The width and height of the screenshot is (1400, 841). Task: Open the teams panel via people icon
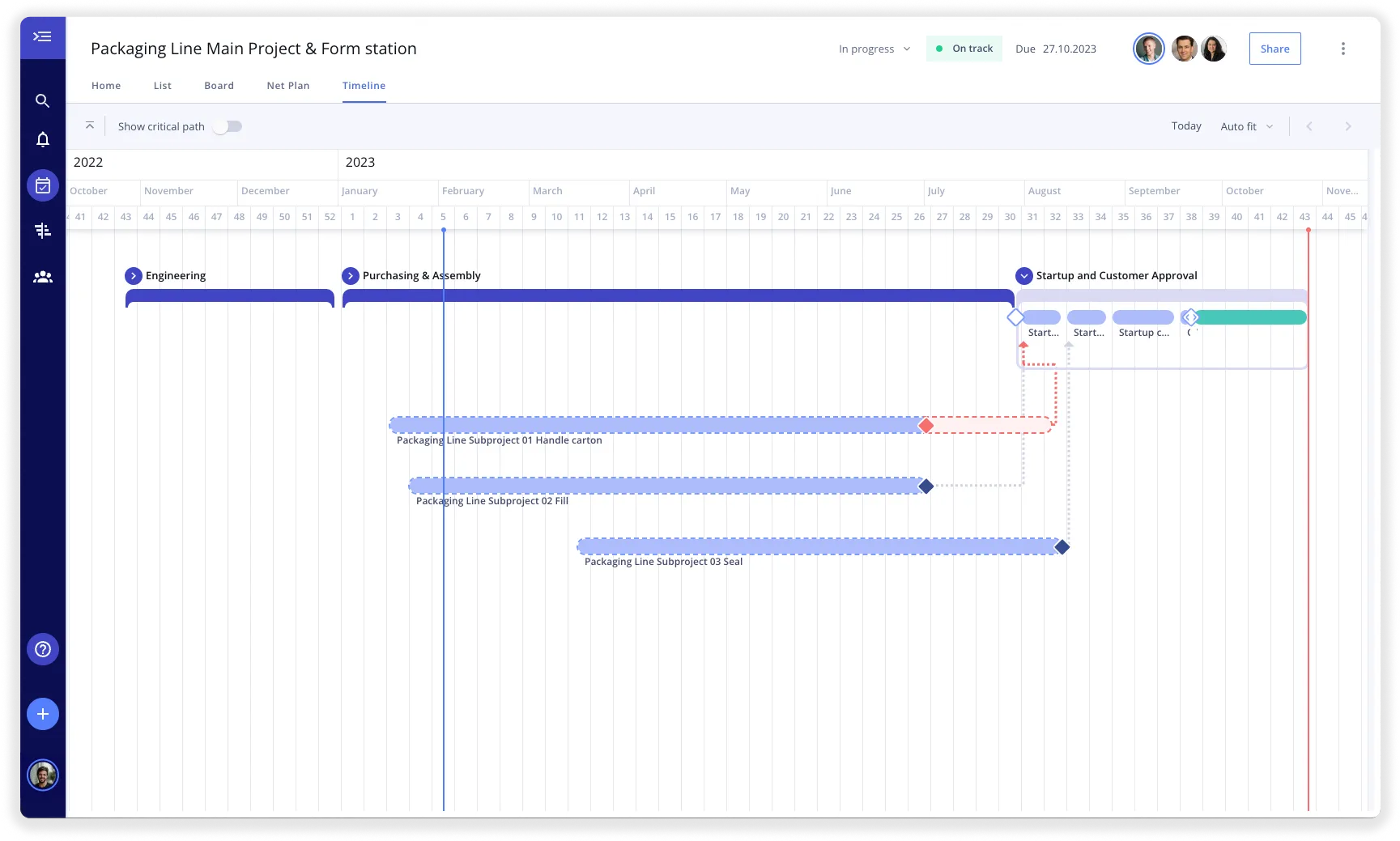click(42, 276)
